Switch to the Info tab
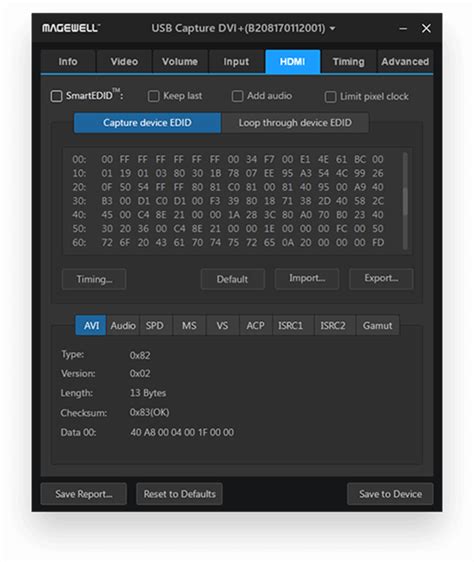The height and width of the screenshot is (562, 474). point(68,62)
